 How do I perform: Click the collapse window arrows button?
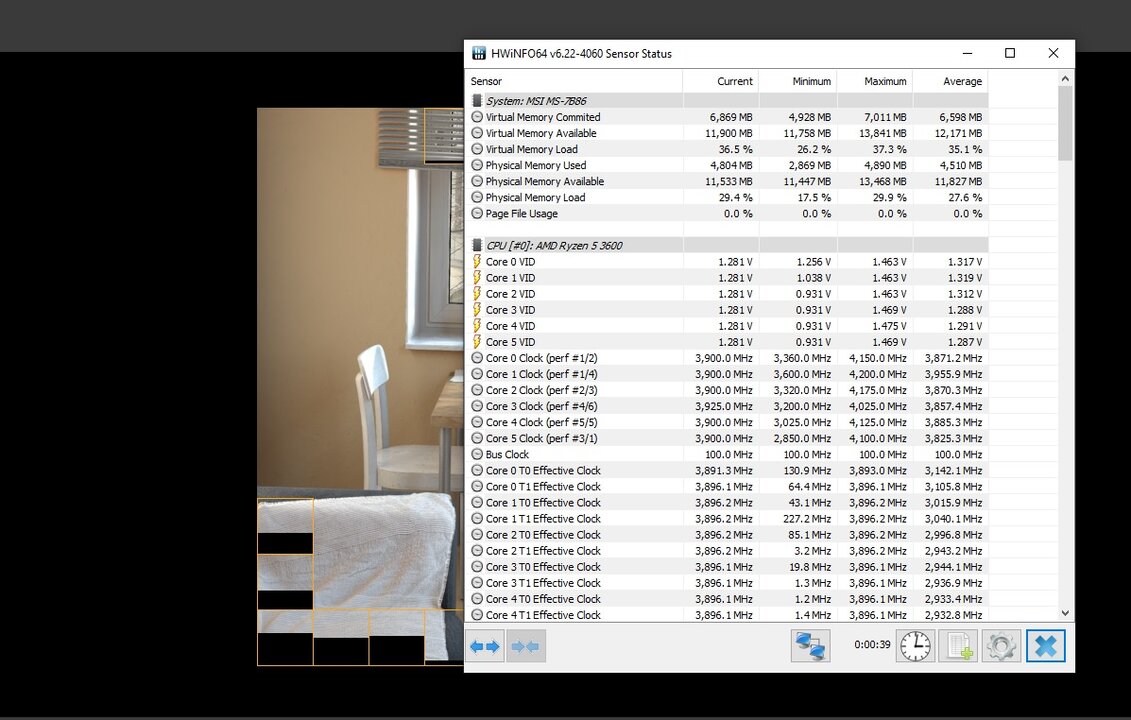pyautogui.click(x=526, y=646)
